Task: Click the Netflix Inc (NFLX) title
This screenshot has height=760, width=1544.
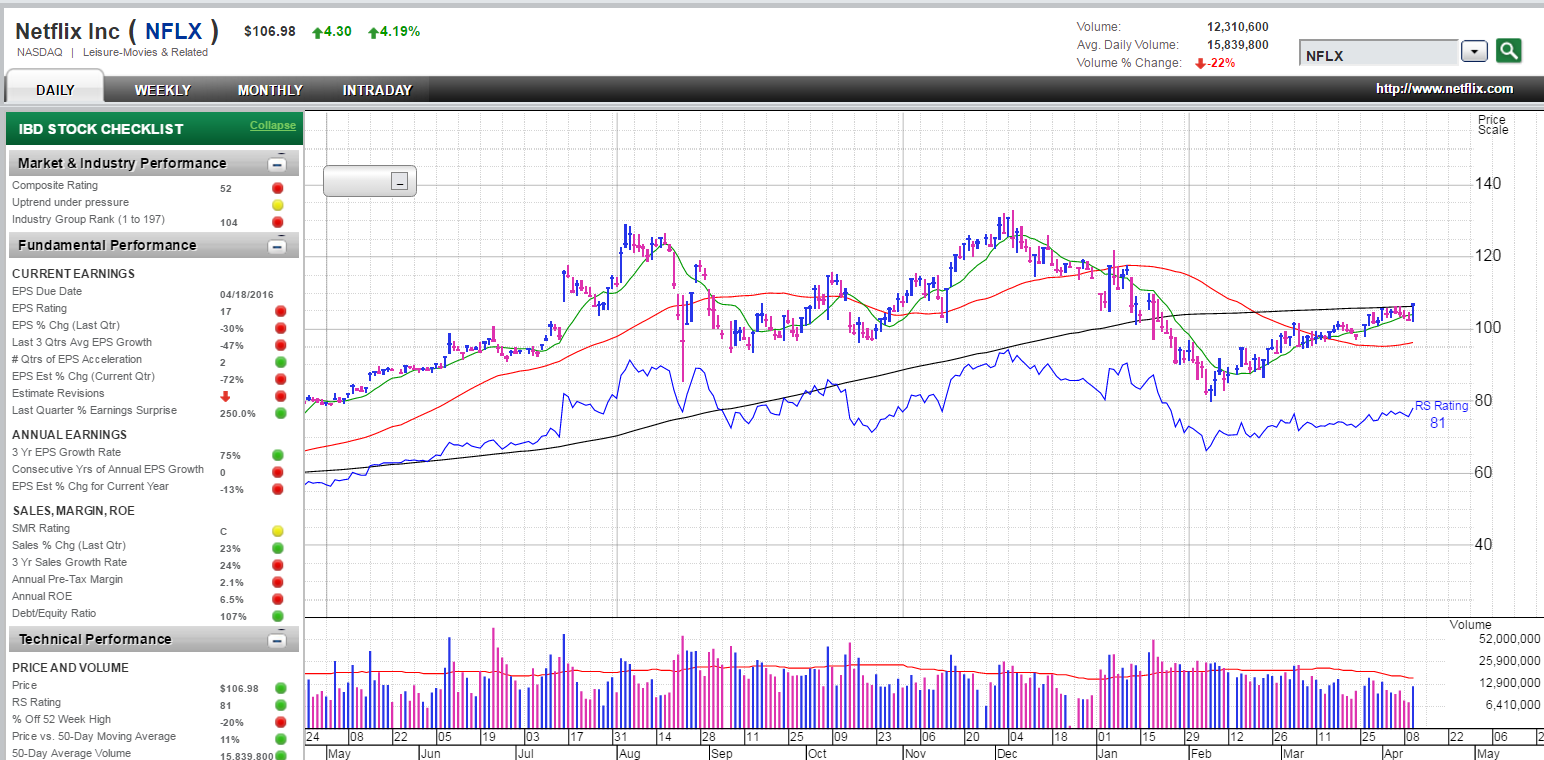Action: pyautogui.click(x=117, y=31)
